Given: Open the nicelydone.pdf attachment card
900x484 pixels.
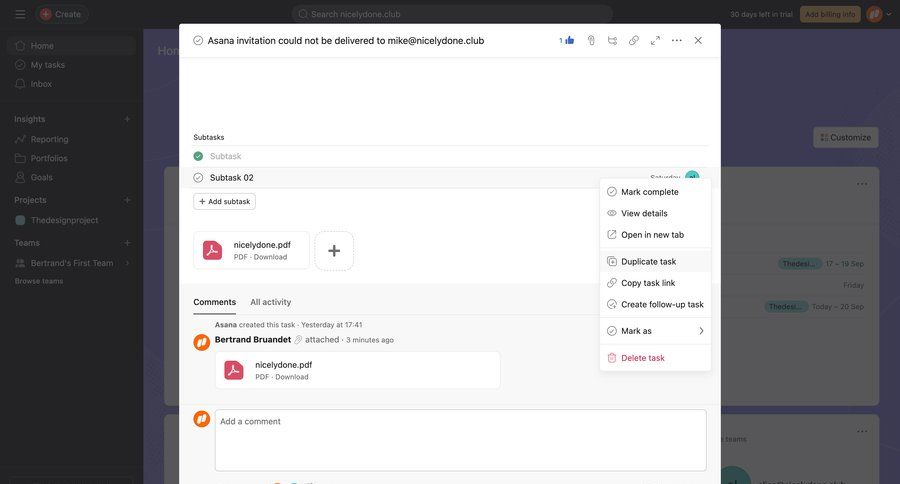Looking at the screenshot, I should tap(251, 250).
